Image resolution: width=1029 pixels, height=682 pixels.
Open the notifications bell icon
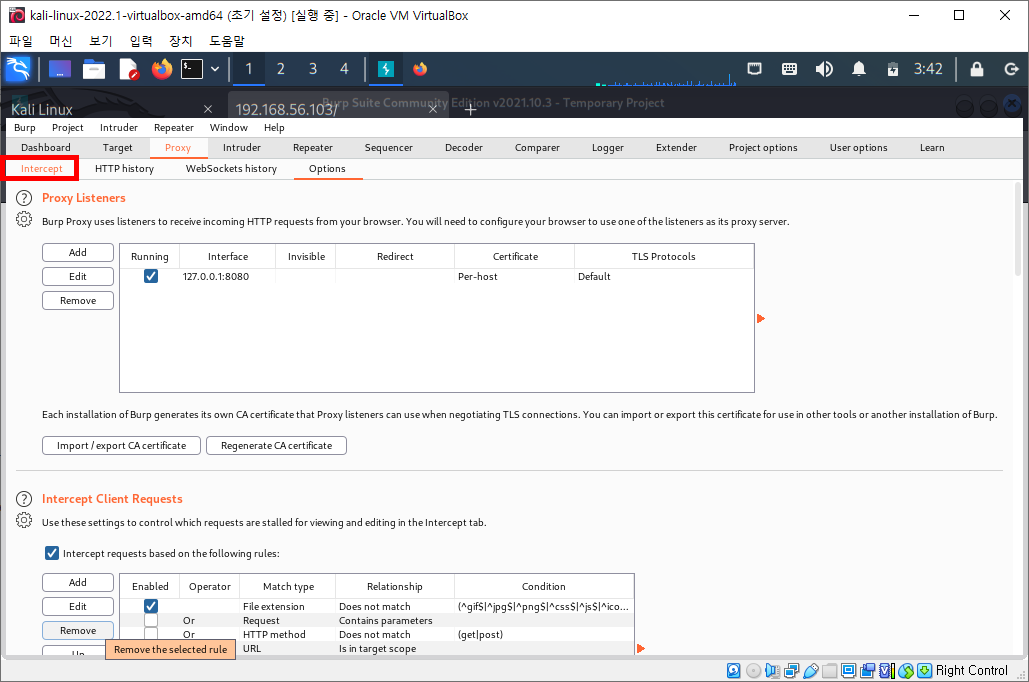pyautogui.click(x=858, y=69)
